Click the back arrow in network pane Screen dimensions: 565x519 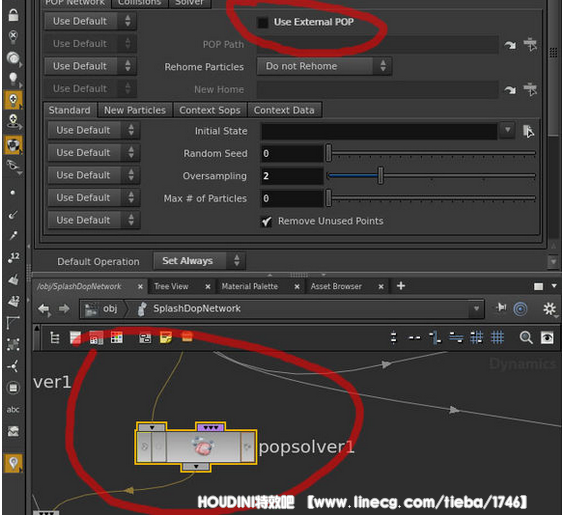point(44,309)
